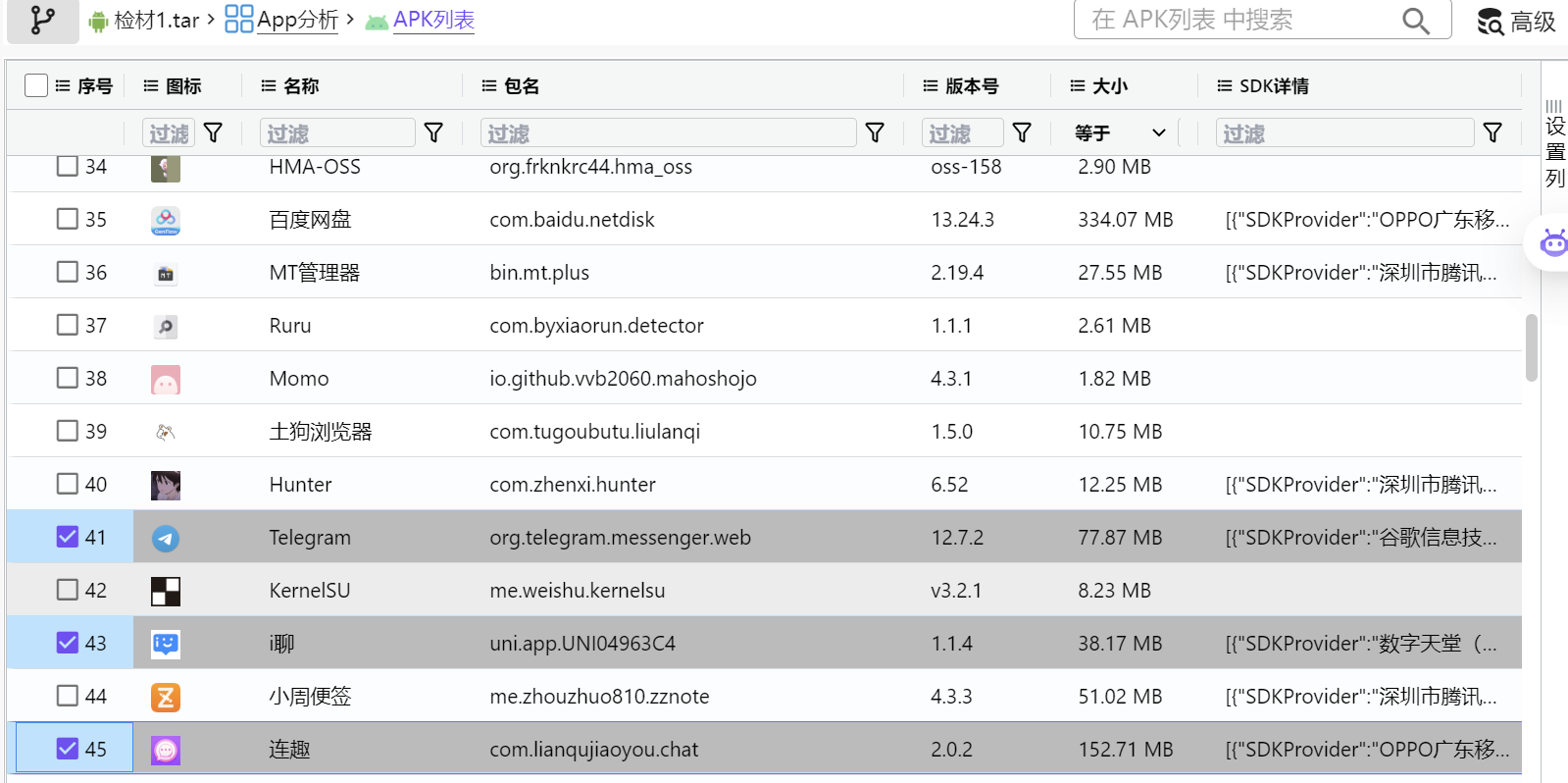Image resolution: width=1568 pixels, height=783 pixels.
Task: Check row 37 Ruru checkbox
Action: coord(67,324)
